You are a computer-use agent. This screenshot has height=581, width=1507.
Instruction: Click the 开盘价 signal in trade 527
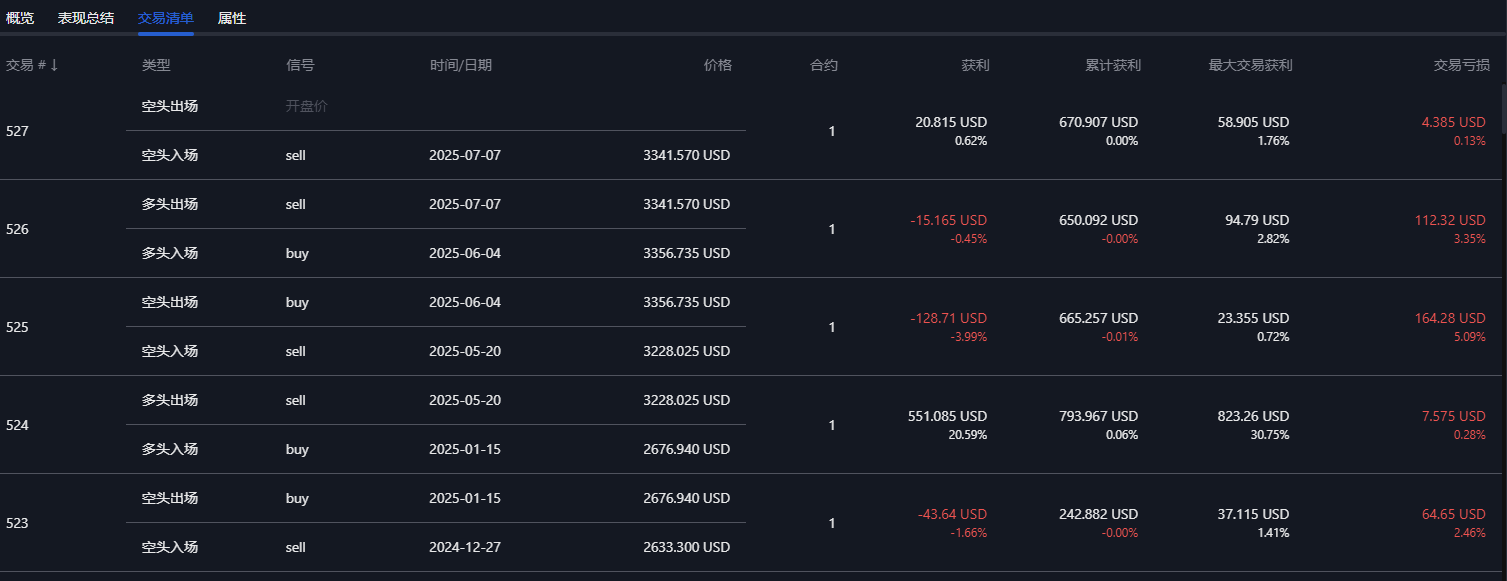click(306, 106)
